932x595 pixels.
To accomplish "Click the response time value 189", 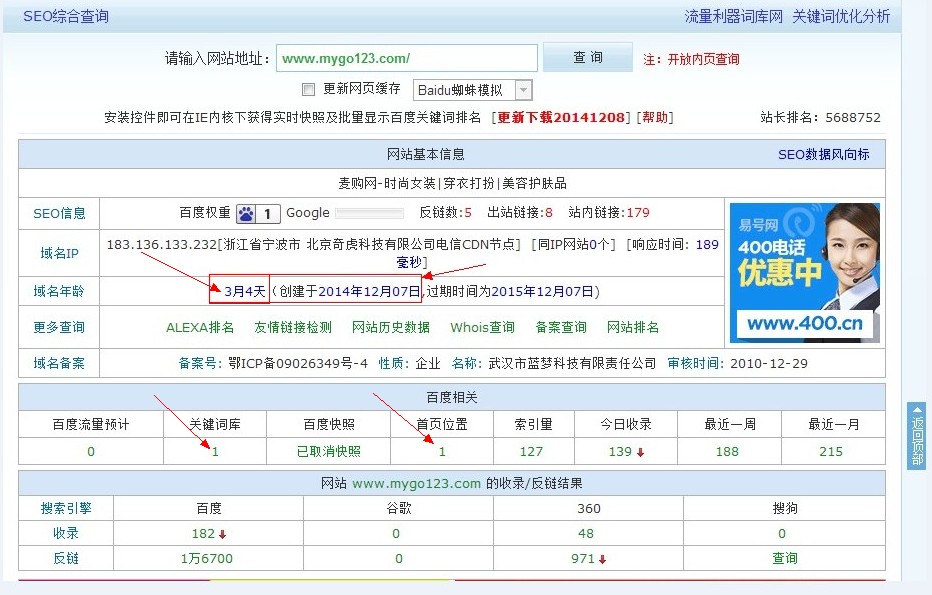I will click(707, 244).
